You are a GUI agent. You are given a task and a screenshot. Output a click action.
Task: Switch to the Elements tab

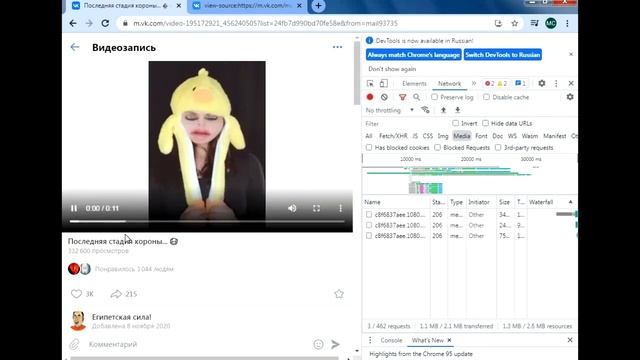(x=414, y=84)
